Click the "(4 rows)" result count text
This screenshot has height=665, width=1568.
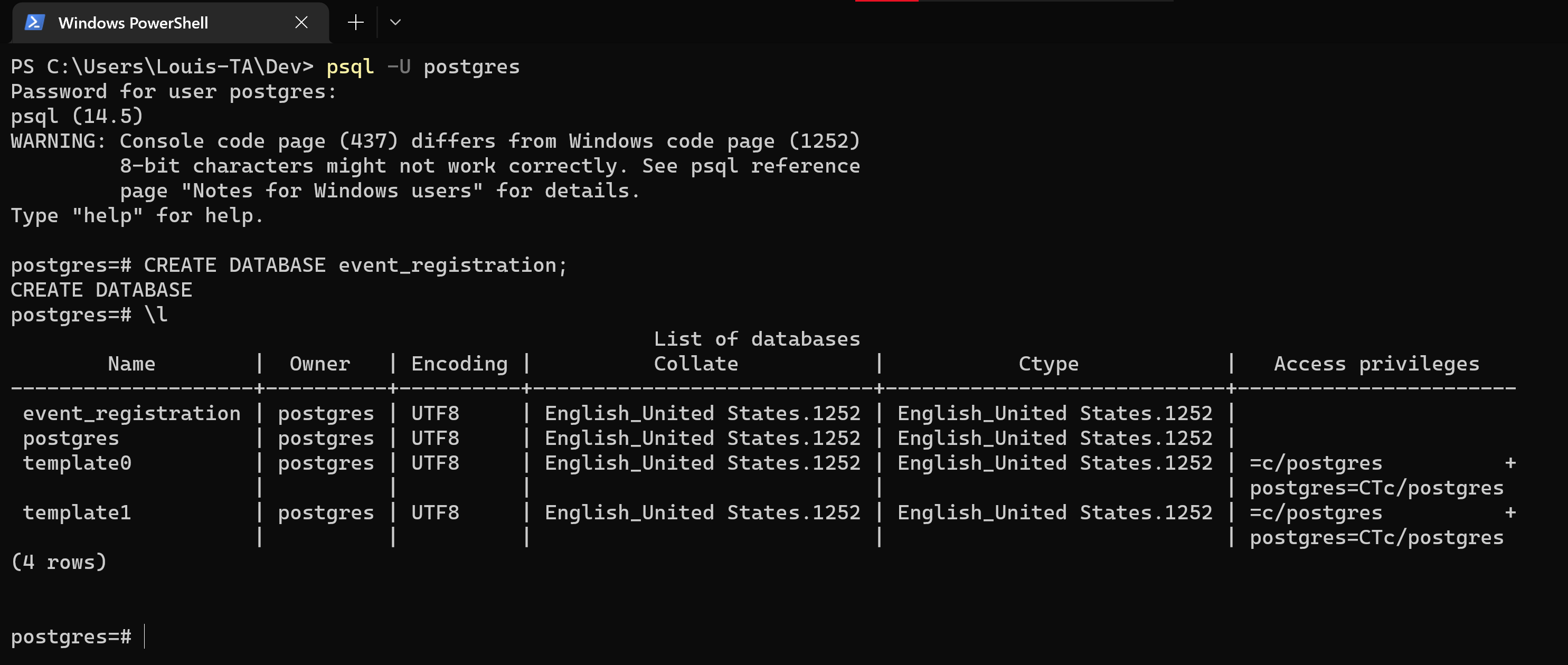click(59, 562)
